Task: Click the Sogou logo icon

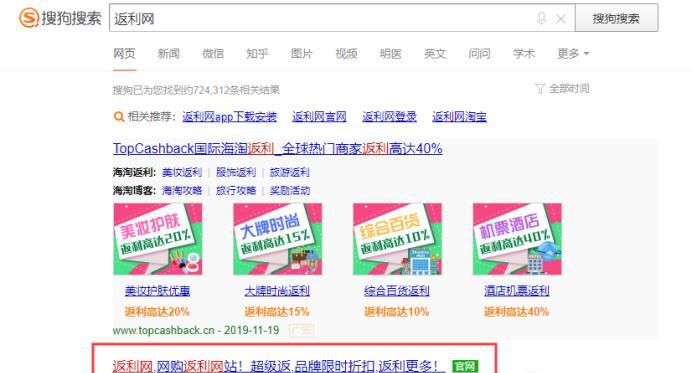Action: [x=29, y=18]
